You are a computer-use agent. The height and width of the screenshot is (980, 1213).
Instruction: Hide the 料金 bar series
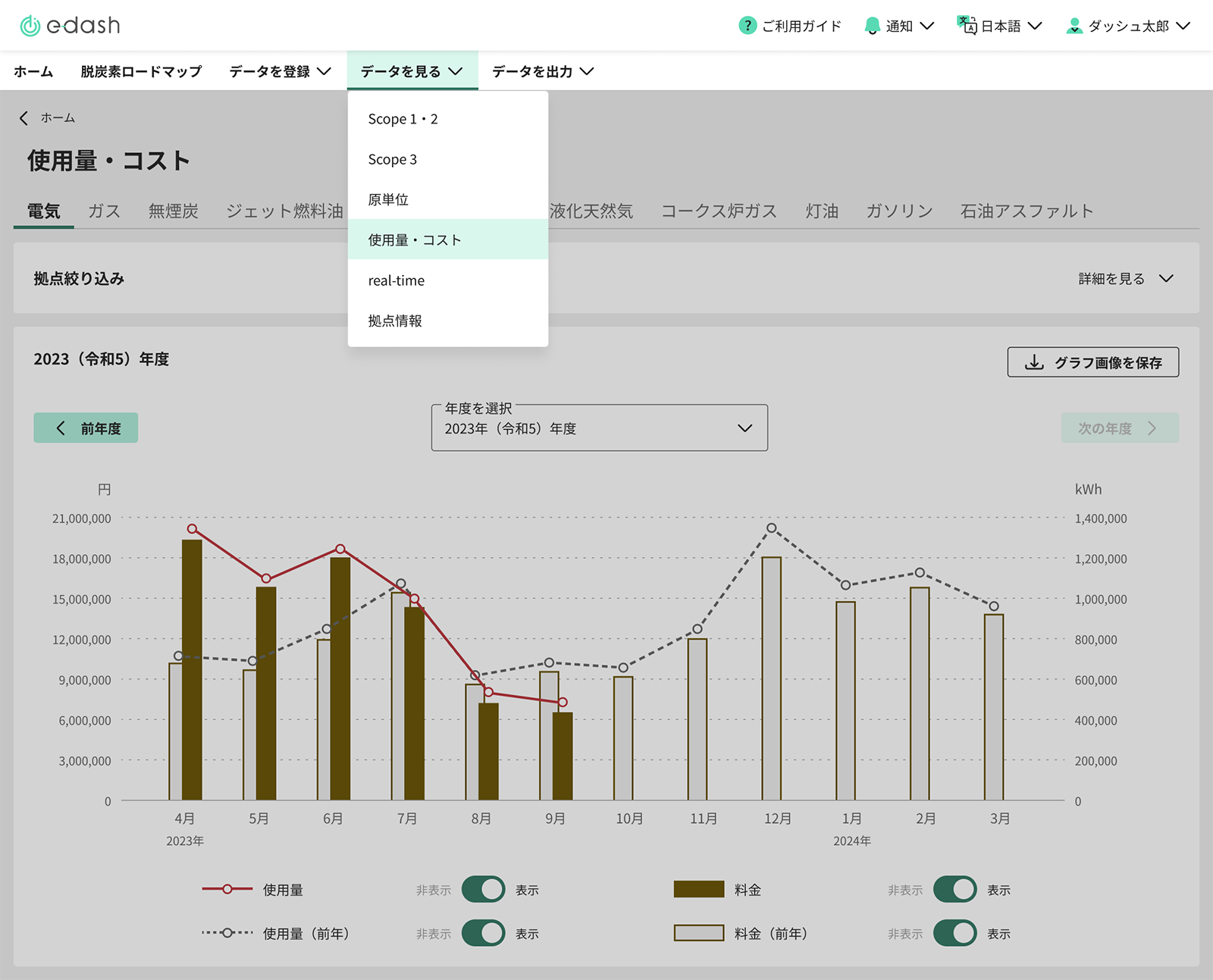[x=954, y=889]
